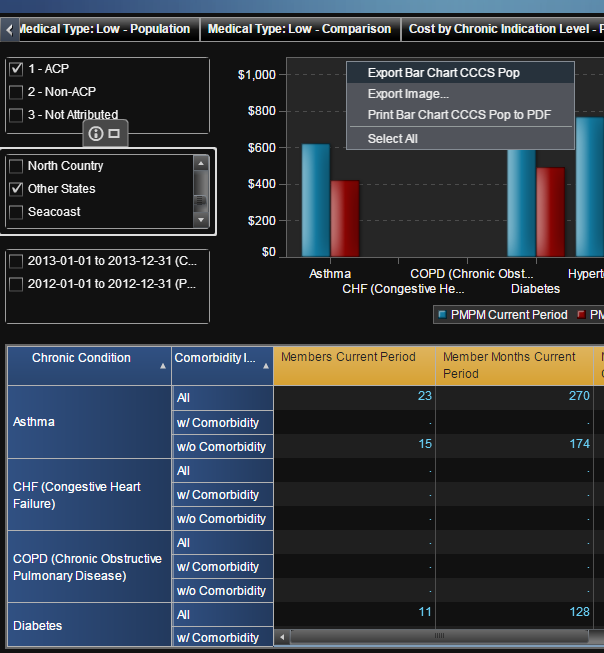Click PMPM Current Period legend swatch
604x653 pixels.
pos(442,314)
